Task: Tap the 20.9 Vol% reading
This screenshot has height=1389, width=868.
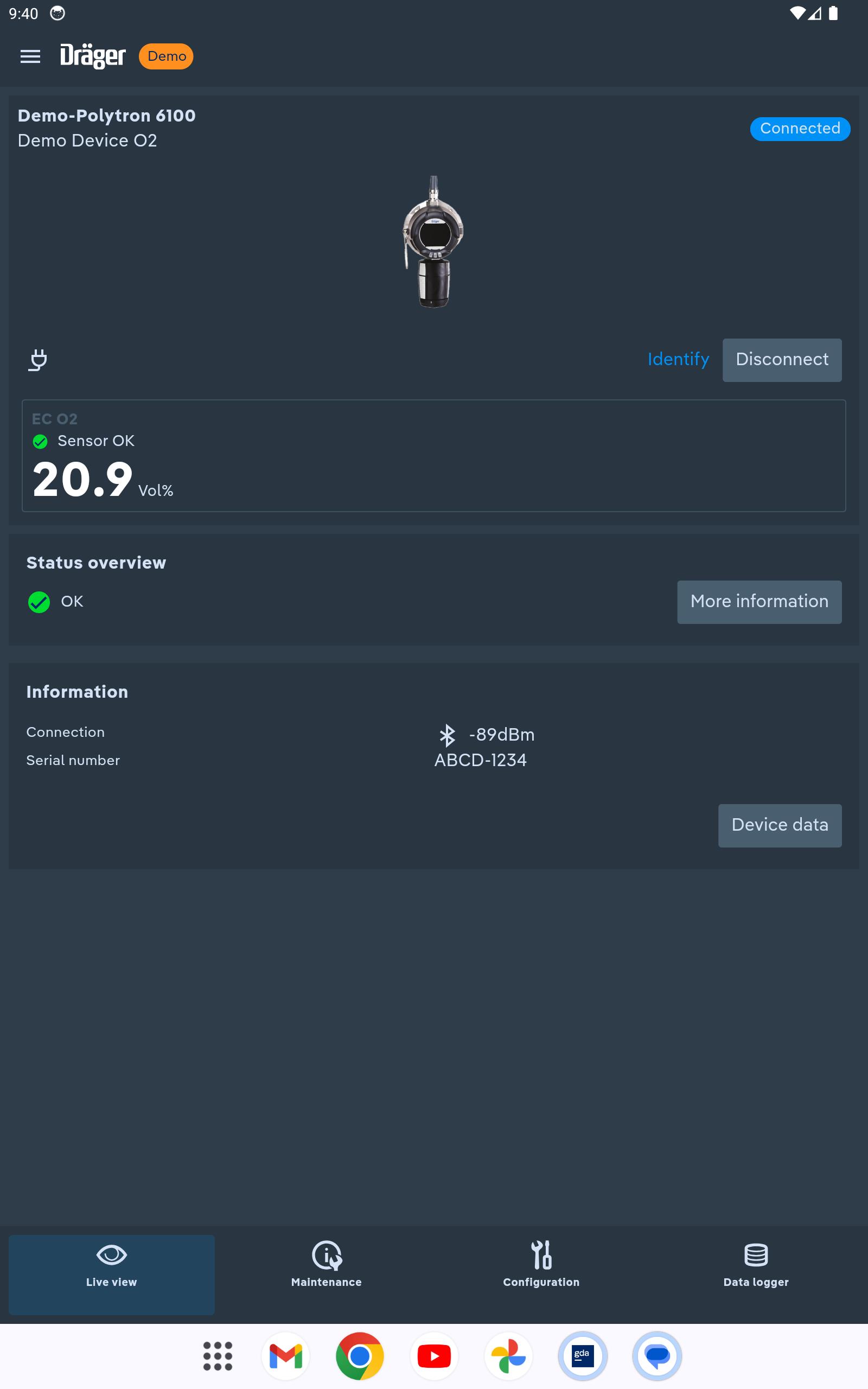Action: pos(103,480)
